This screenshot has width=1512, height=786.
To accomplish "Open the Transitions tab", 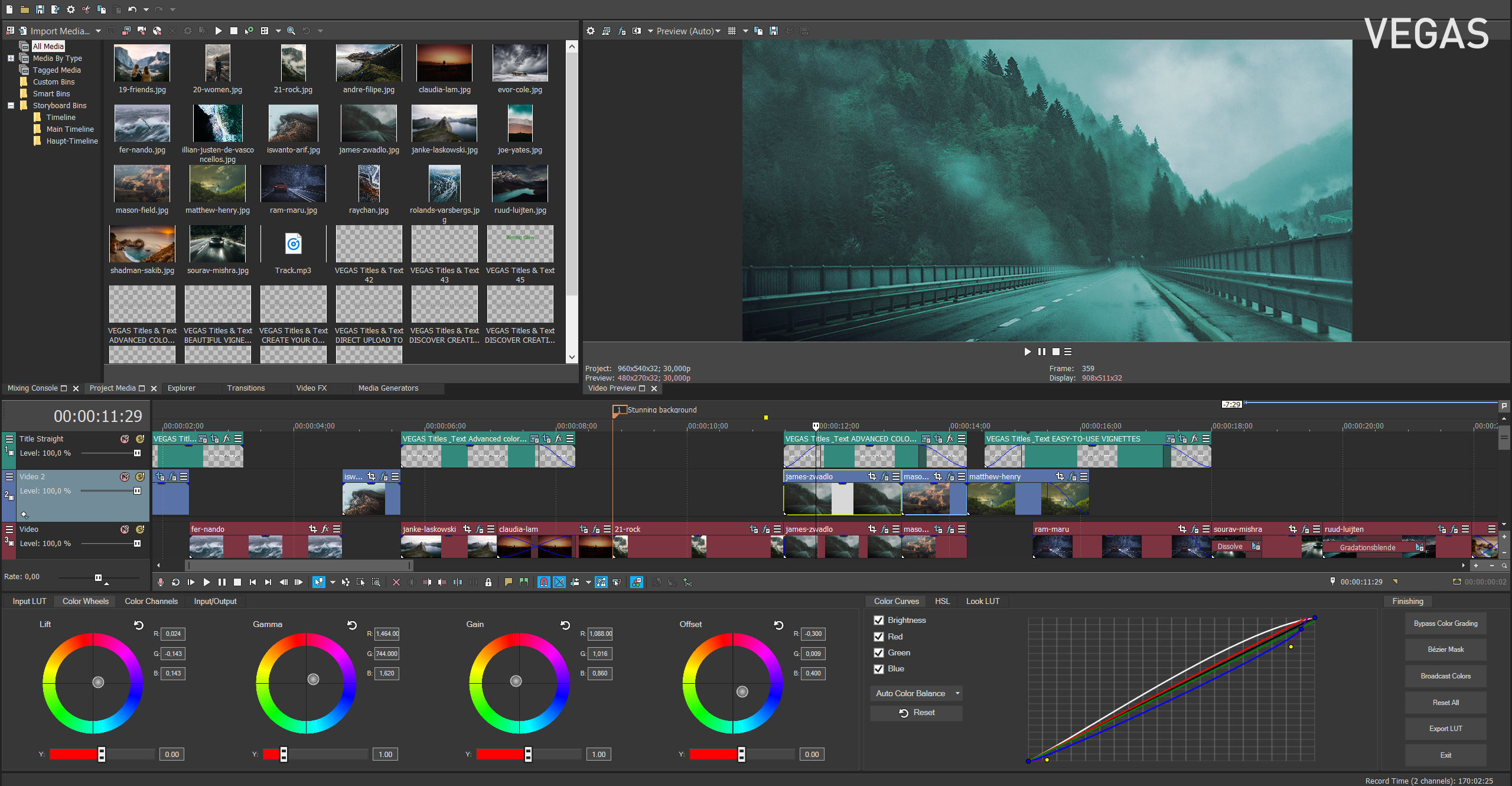I will [246, 388].
